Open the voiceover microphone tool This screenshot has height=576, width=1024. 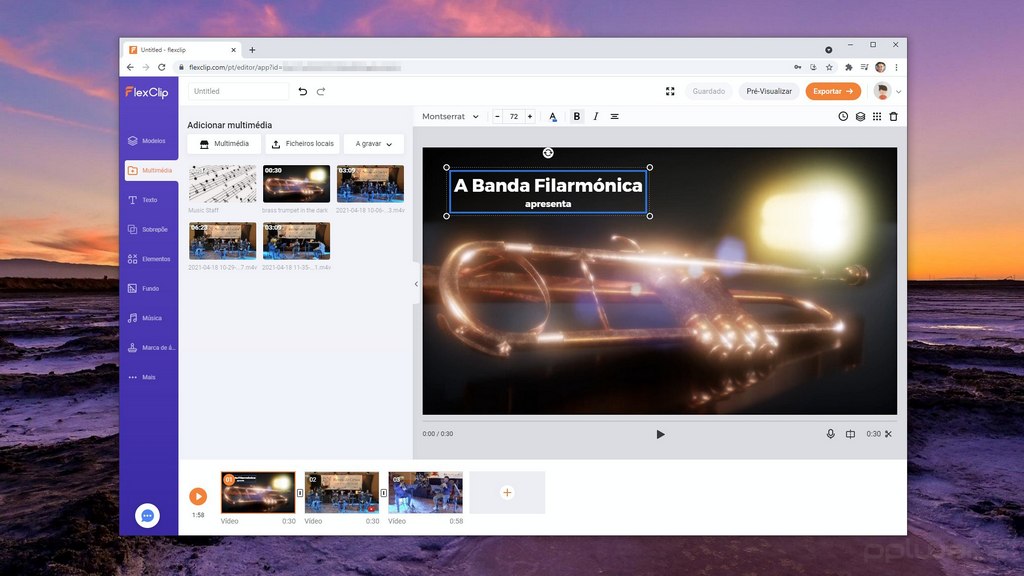coord(830,434)
